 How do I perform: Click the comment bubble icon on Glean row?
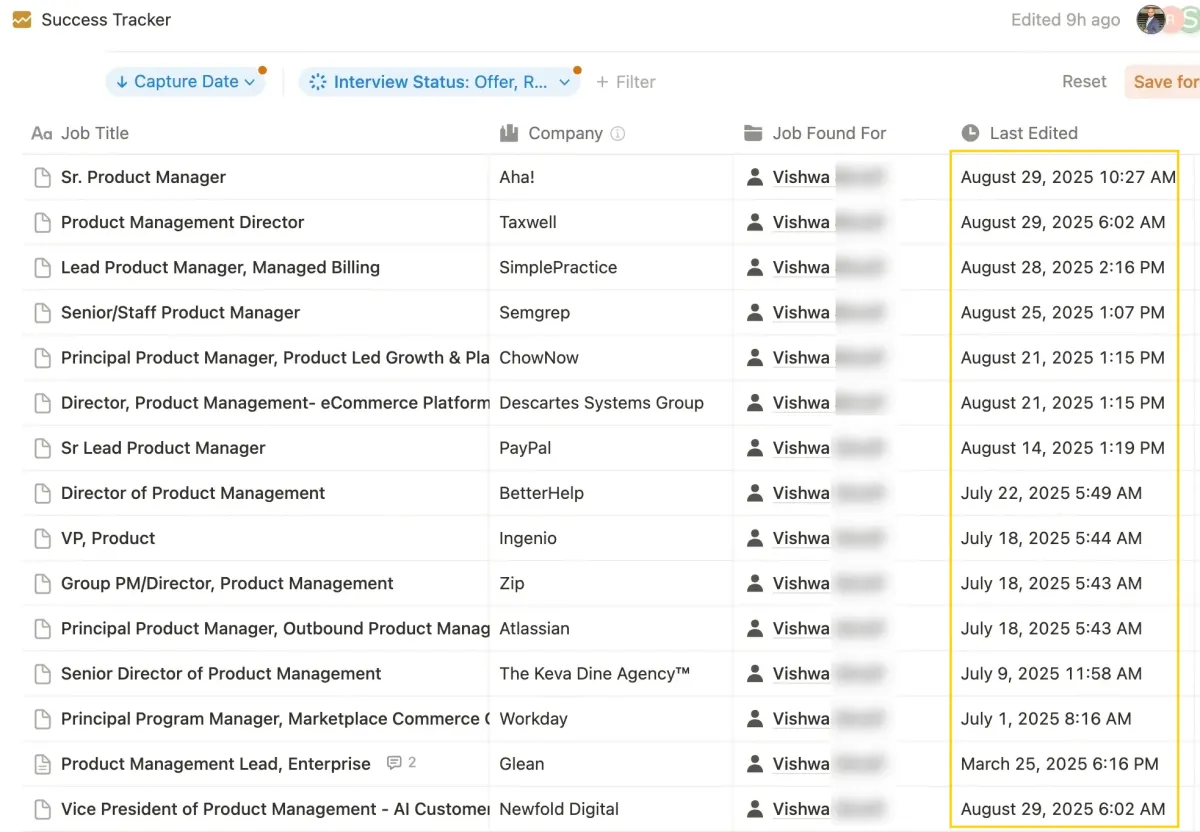pyautogui.click(x=395, y=763)
